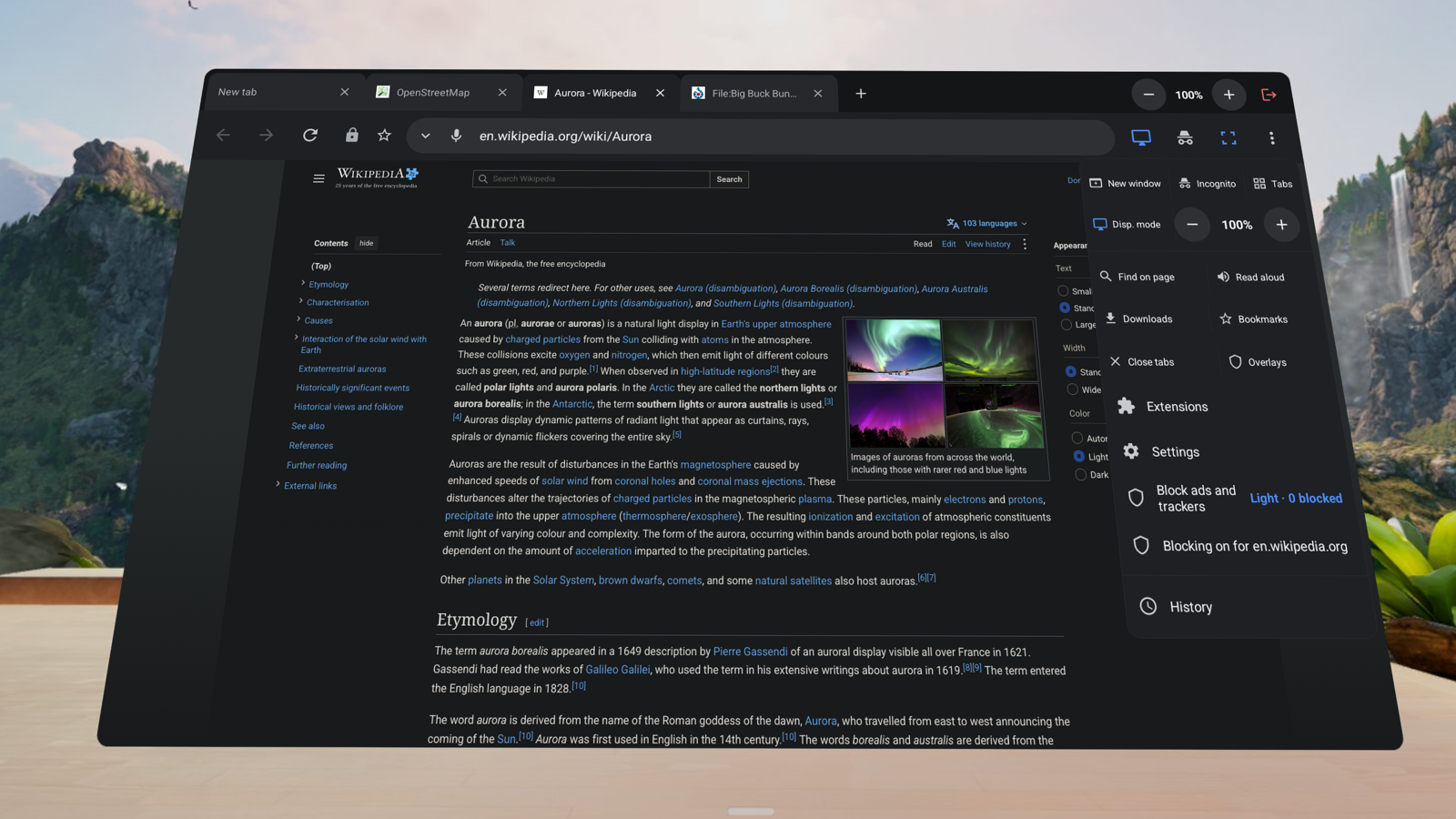Open the three-dot browser menu
The height and width of the screenshot is (819, 1456).
pos(1272,137)
